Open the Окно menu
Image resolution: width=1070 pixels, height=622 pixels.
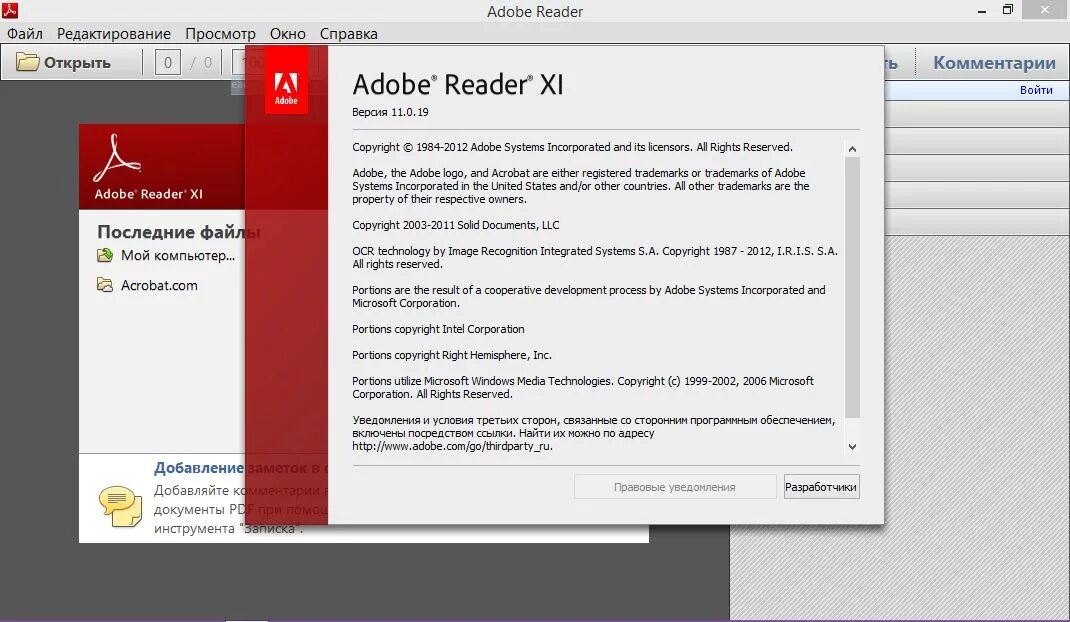[287, 33]
